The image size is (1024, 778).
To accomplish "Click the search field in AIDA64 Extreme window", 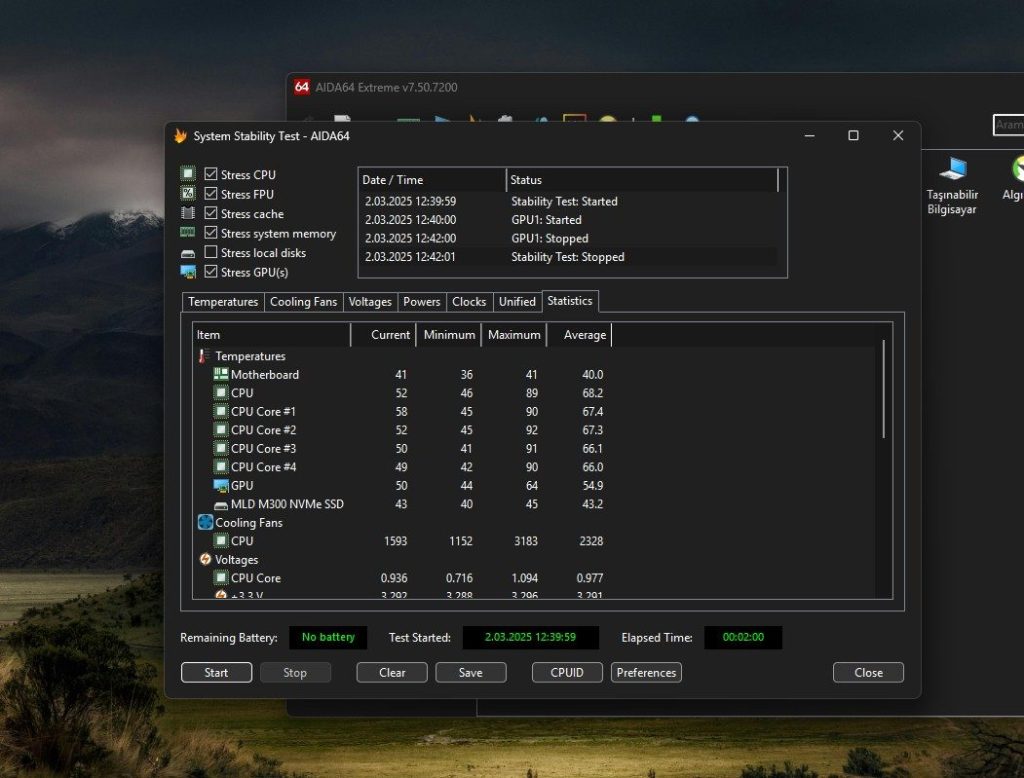I will (1008, 124).
